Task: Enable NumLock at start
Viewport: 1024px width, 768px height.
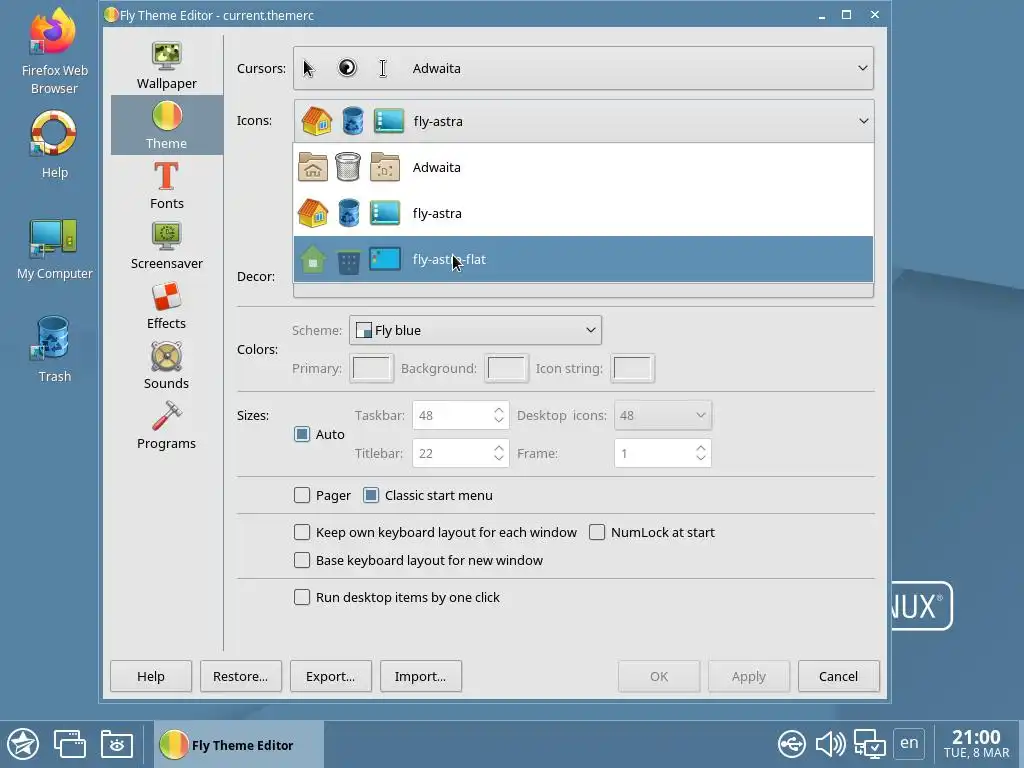Action: (x=597, y=532)
